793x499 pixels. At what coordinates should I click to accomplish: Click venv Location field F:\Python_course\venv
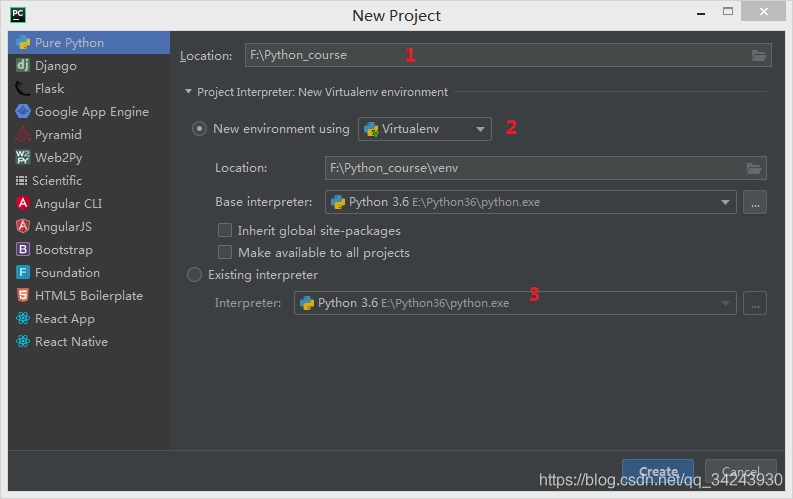click(546, 168)
